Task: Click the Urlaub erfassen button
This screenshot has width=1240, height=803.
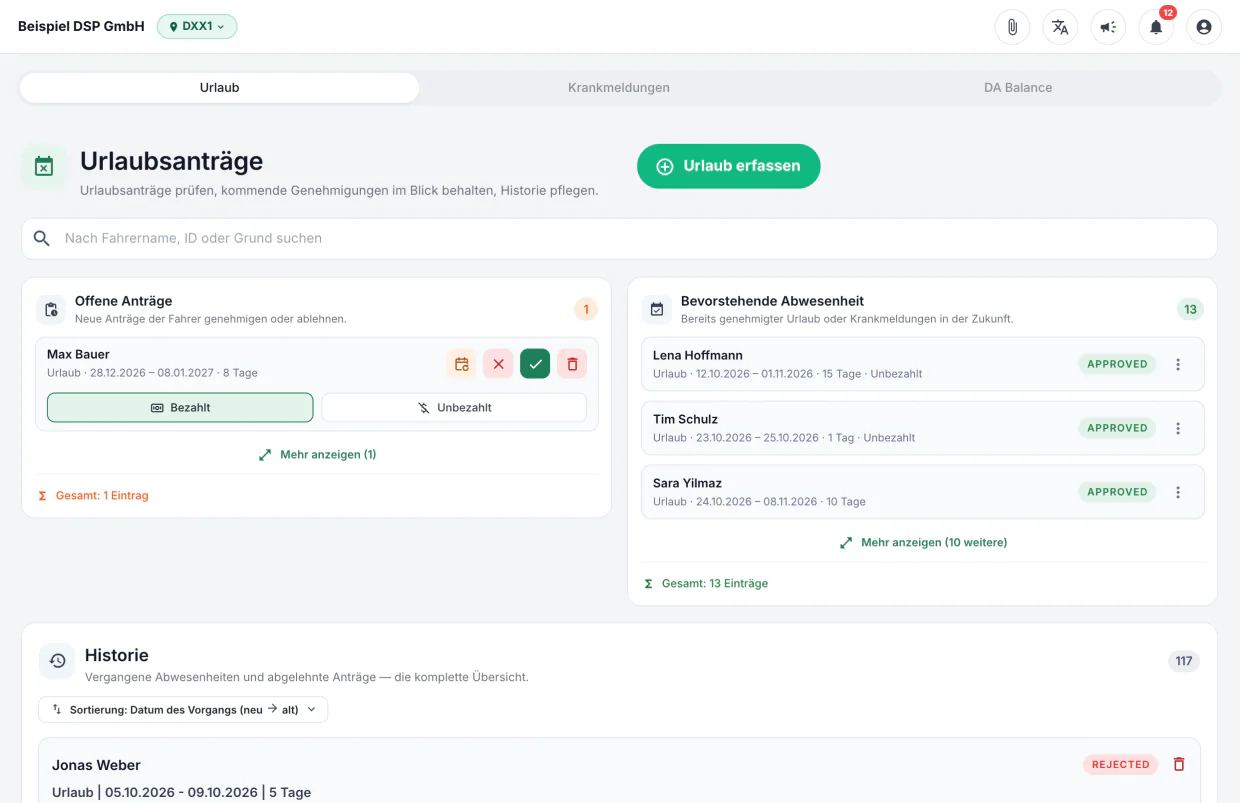Action: point(729,166)
